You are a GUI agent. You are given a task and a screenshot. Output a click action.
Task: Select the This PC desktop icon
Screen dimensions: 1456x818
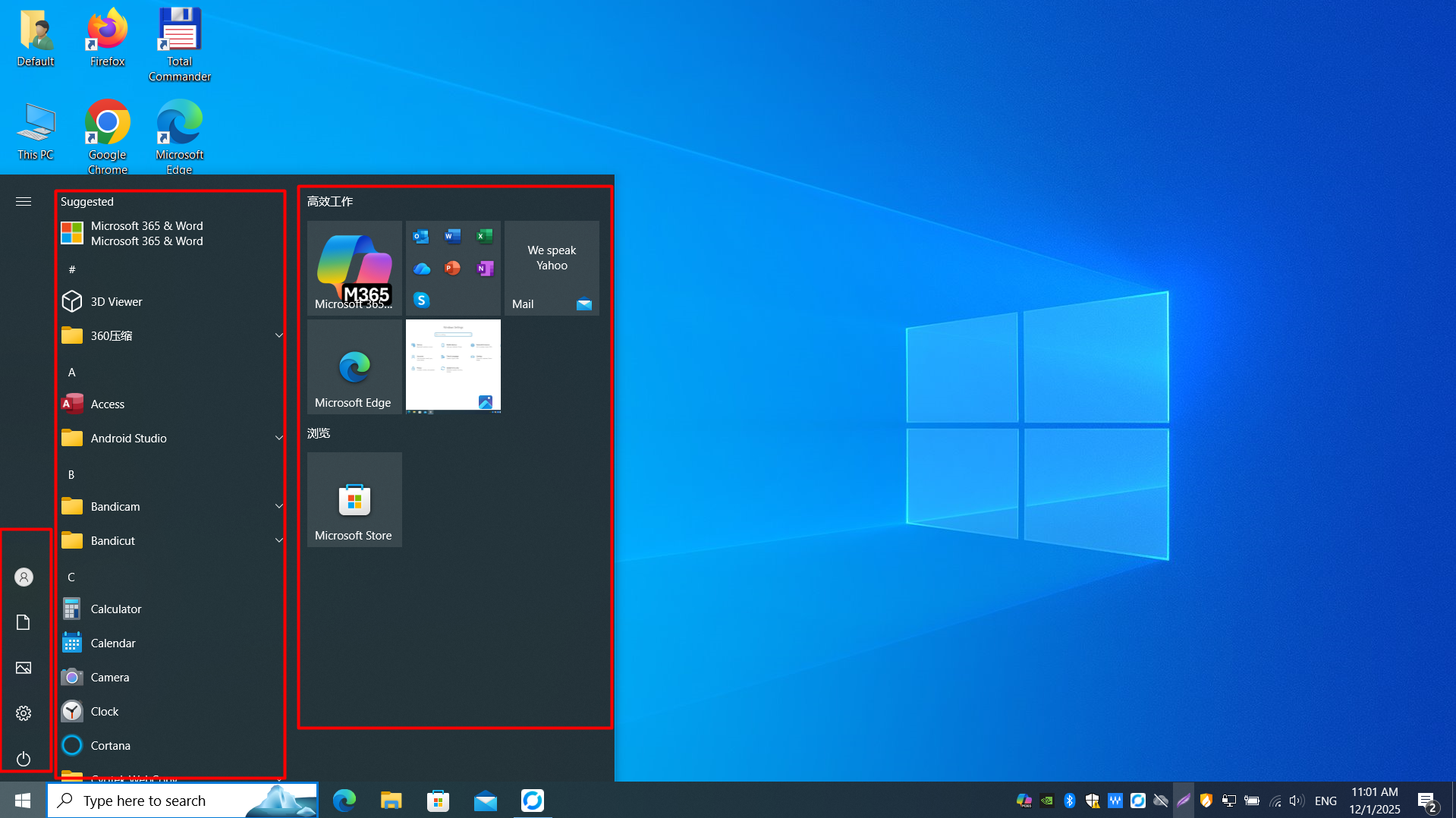[x=36, y=131]
